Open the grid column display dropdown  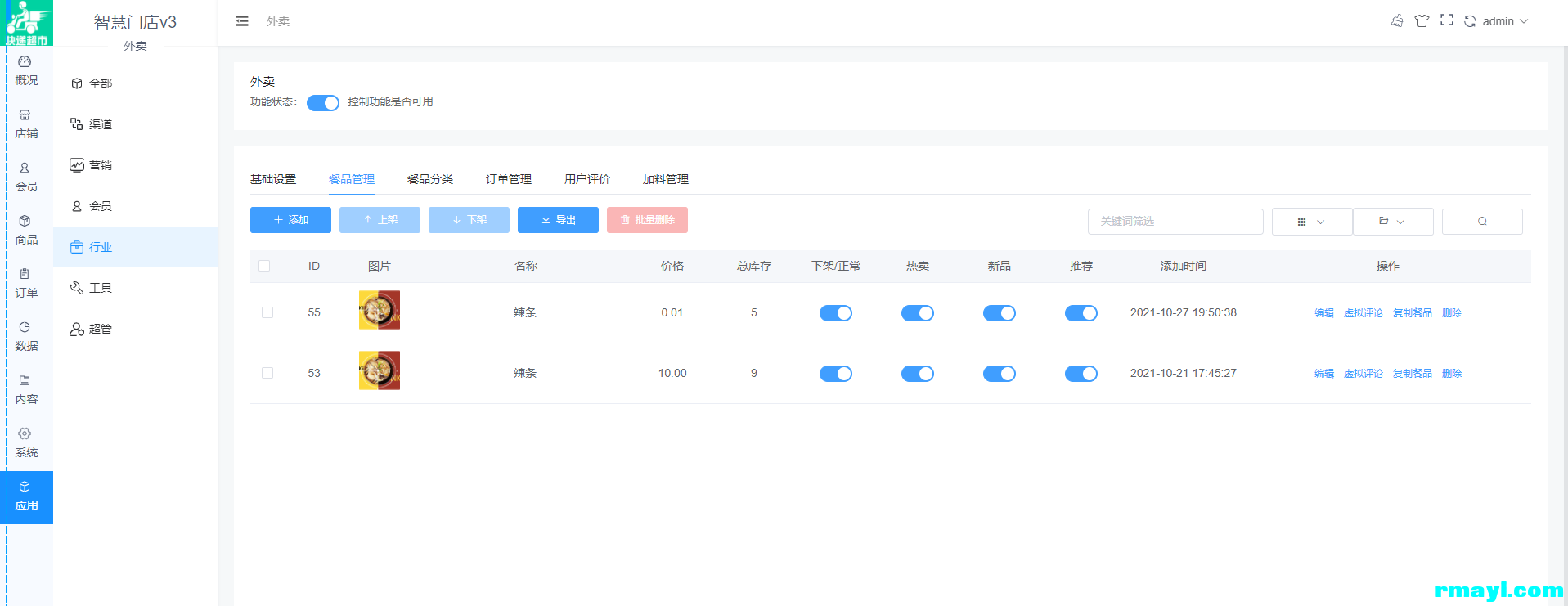1311,222
